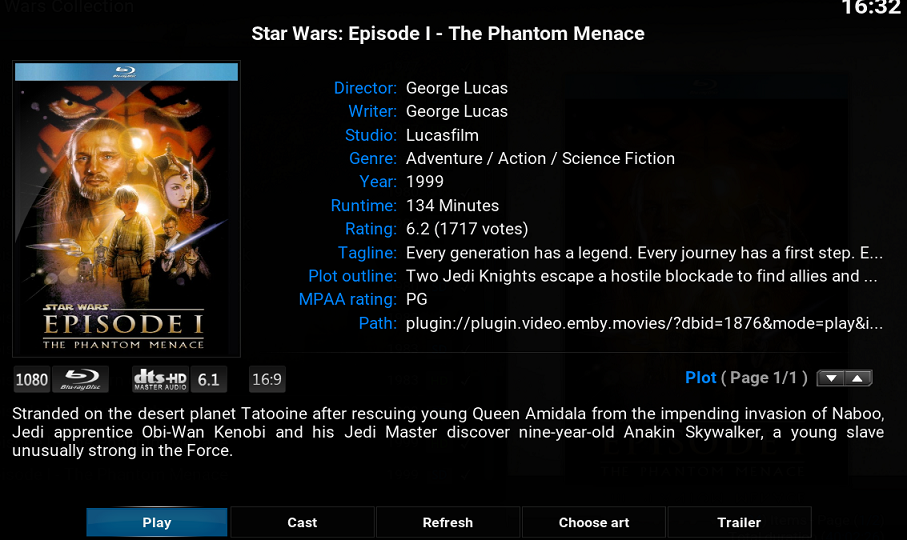
Task: Click the 1080 resolution flag icon
Action: (32, 380)
